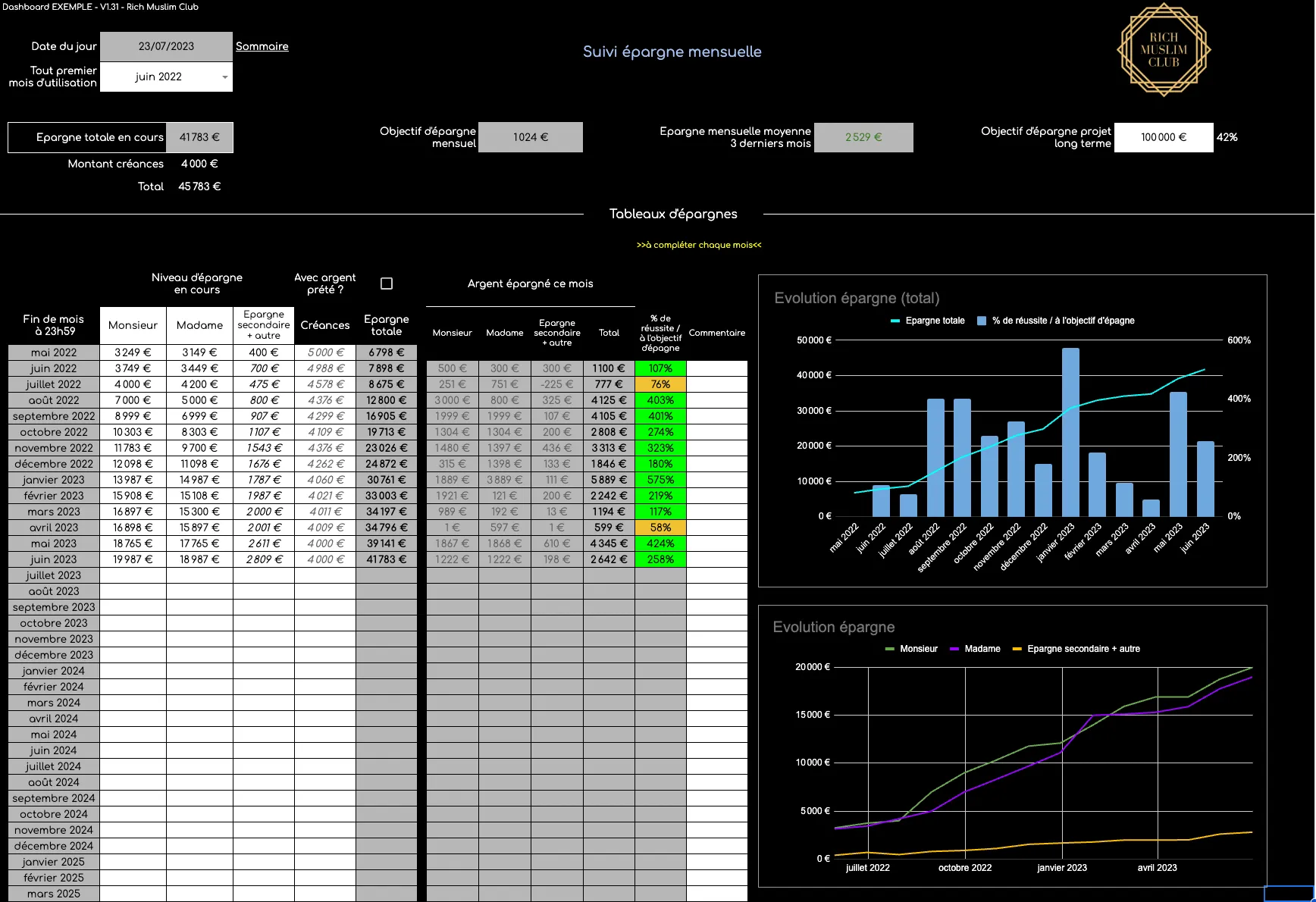Select the orange 76% success cell
1316x902 pixels.
660,384
